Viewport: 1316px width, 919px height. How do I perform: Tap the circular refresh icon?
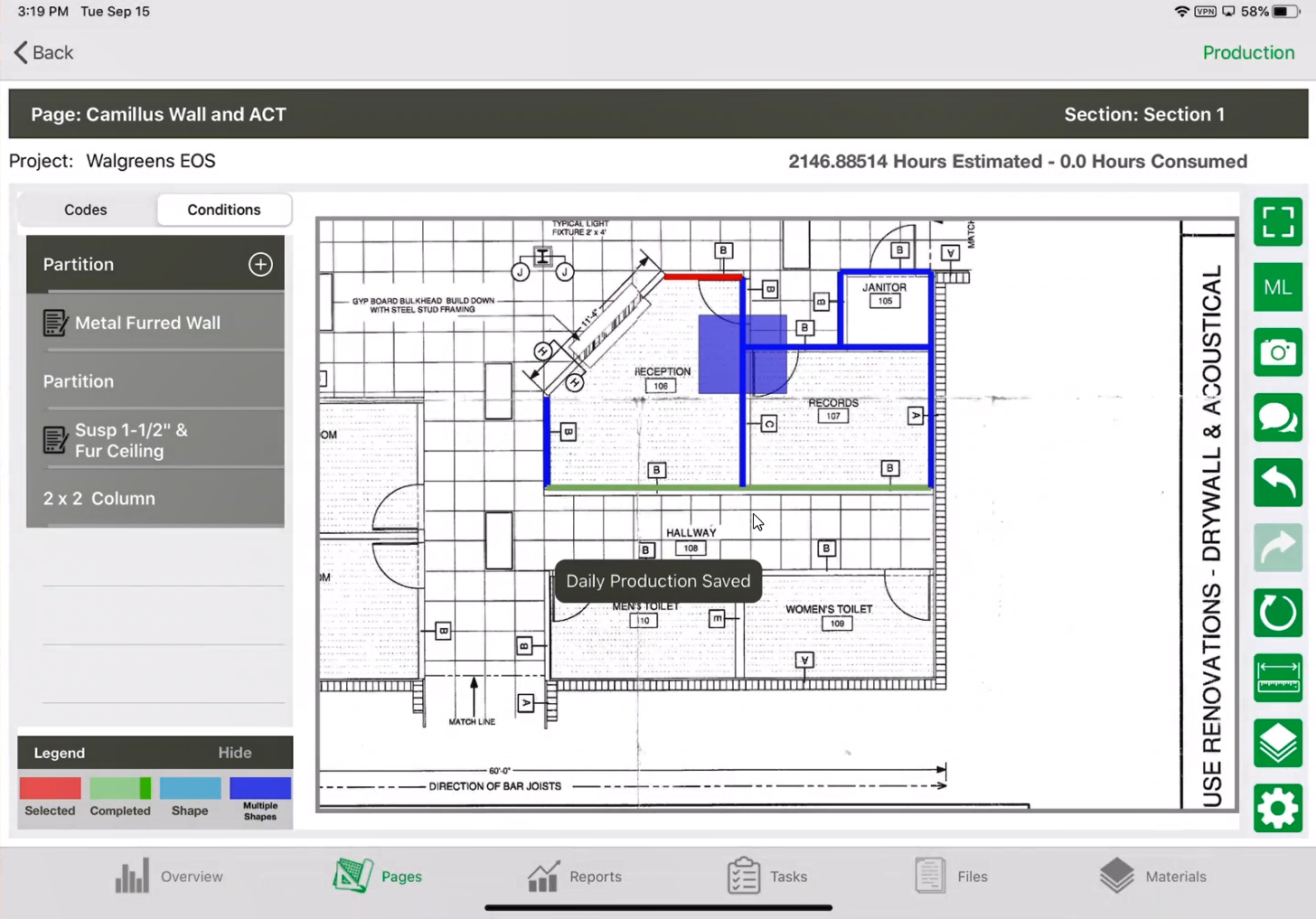[1277, 613]
